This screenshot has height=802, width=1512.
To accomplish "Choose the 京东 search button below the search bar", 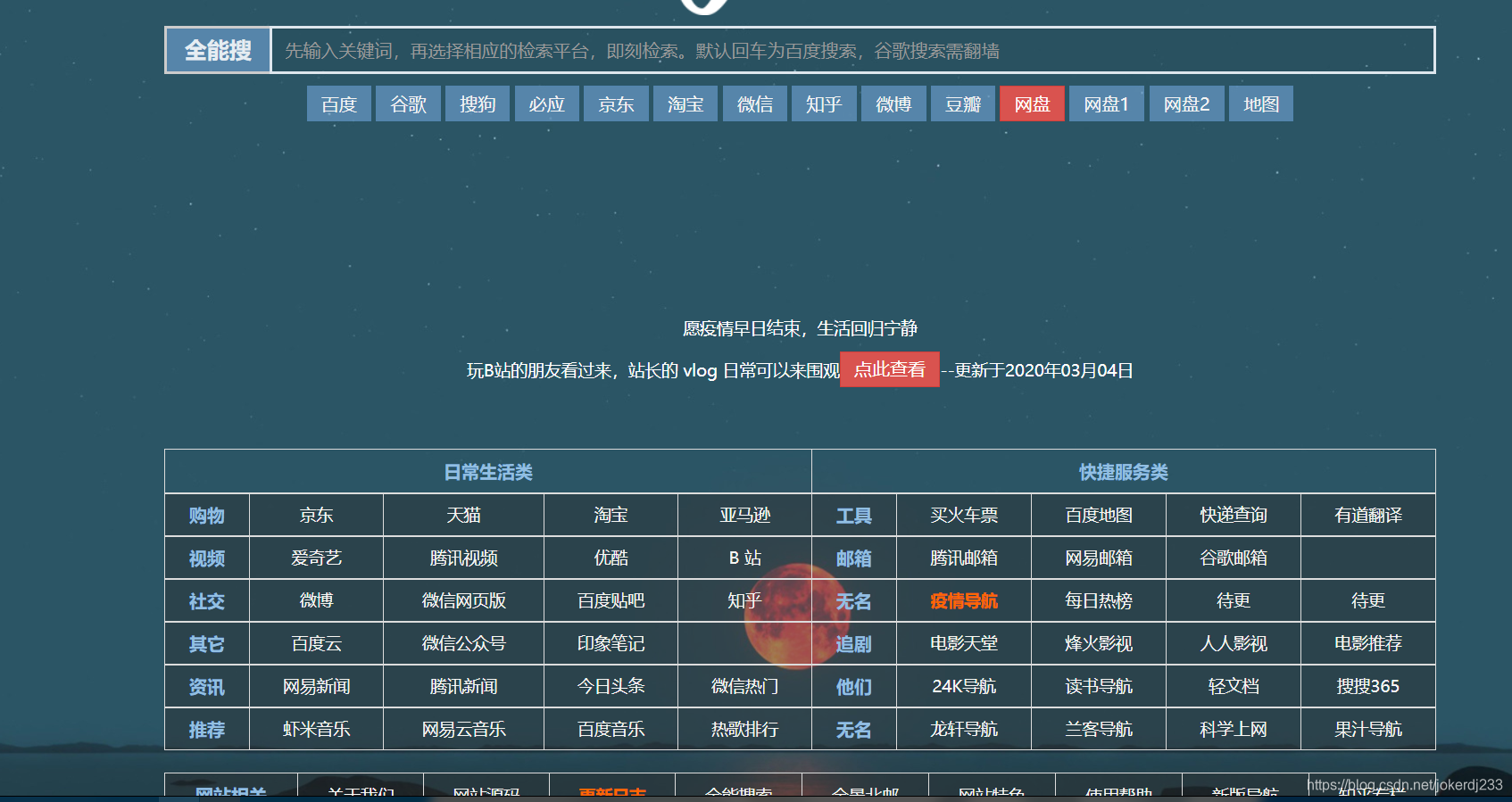I will (616, 103).
